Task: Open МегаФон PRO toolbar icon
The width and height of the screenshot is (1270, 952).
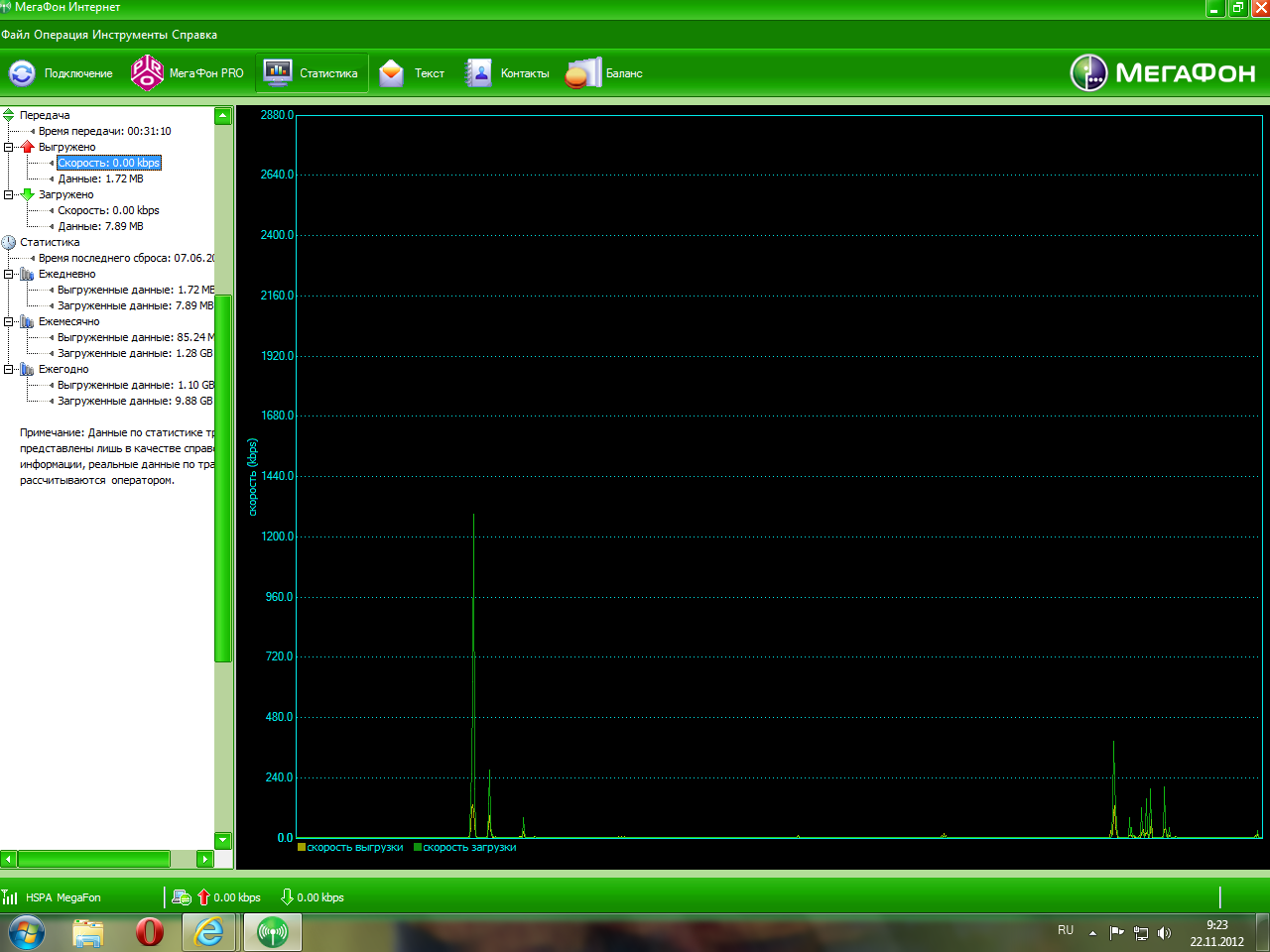Action: 147,73
